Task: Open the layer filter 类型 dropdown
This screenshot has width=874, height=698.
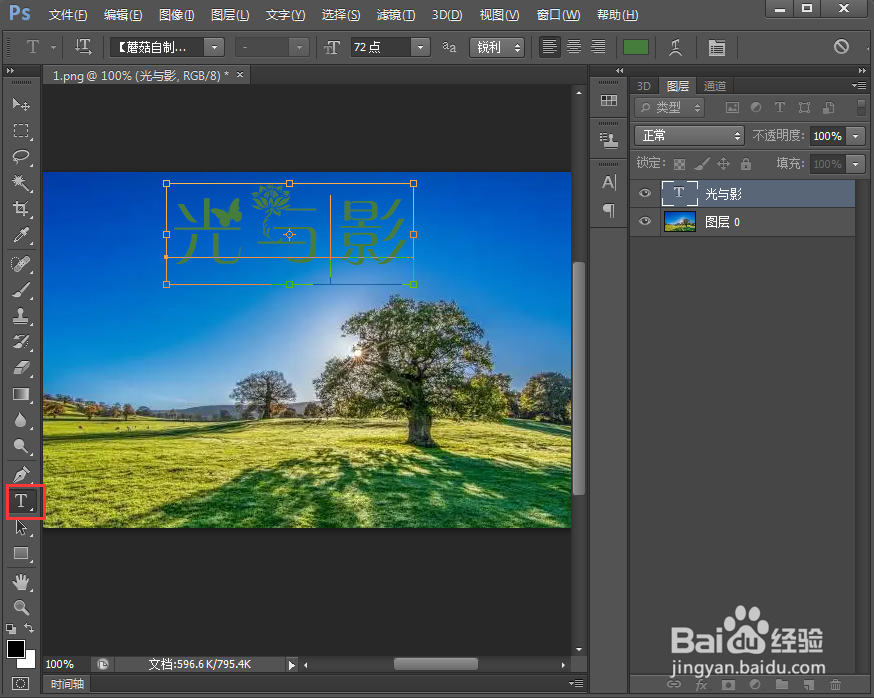Action: tap(669, 108)
